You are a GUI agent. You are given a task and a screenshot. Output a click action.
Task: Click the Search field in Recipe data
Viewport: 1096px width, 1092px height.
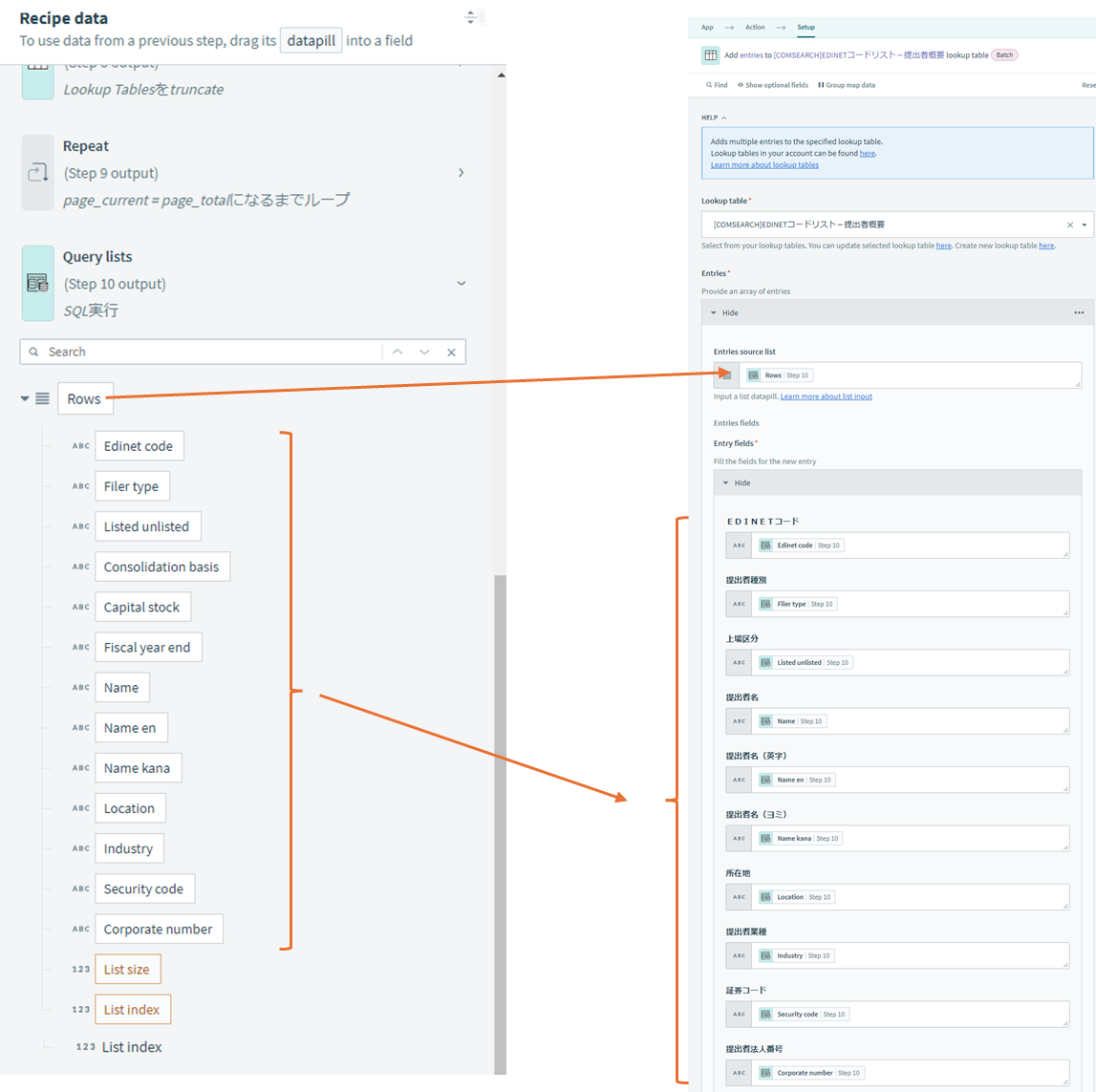pyautogui.click(x=209, y=353)
